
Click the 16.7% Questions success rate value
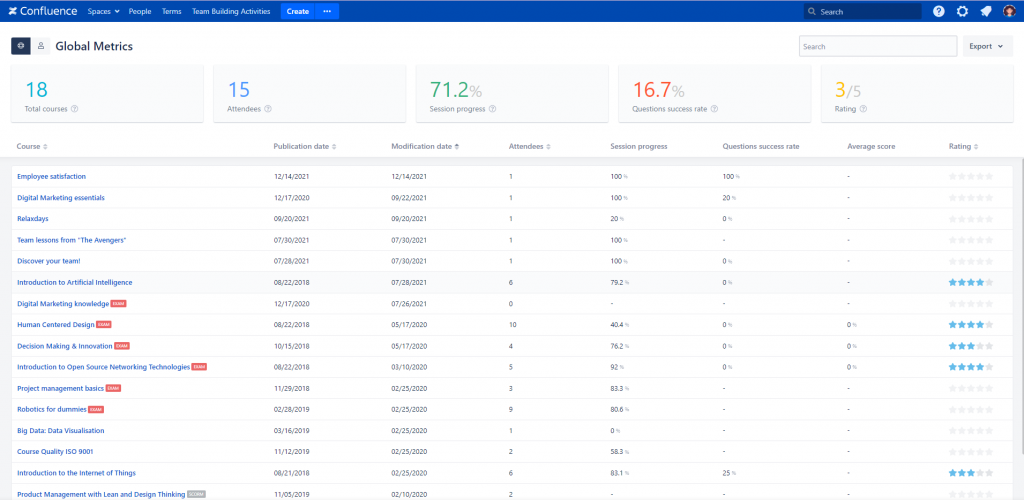tap(659, 90)
